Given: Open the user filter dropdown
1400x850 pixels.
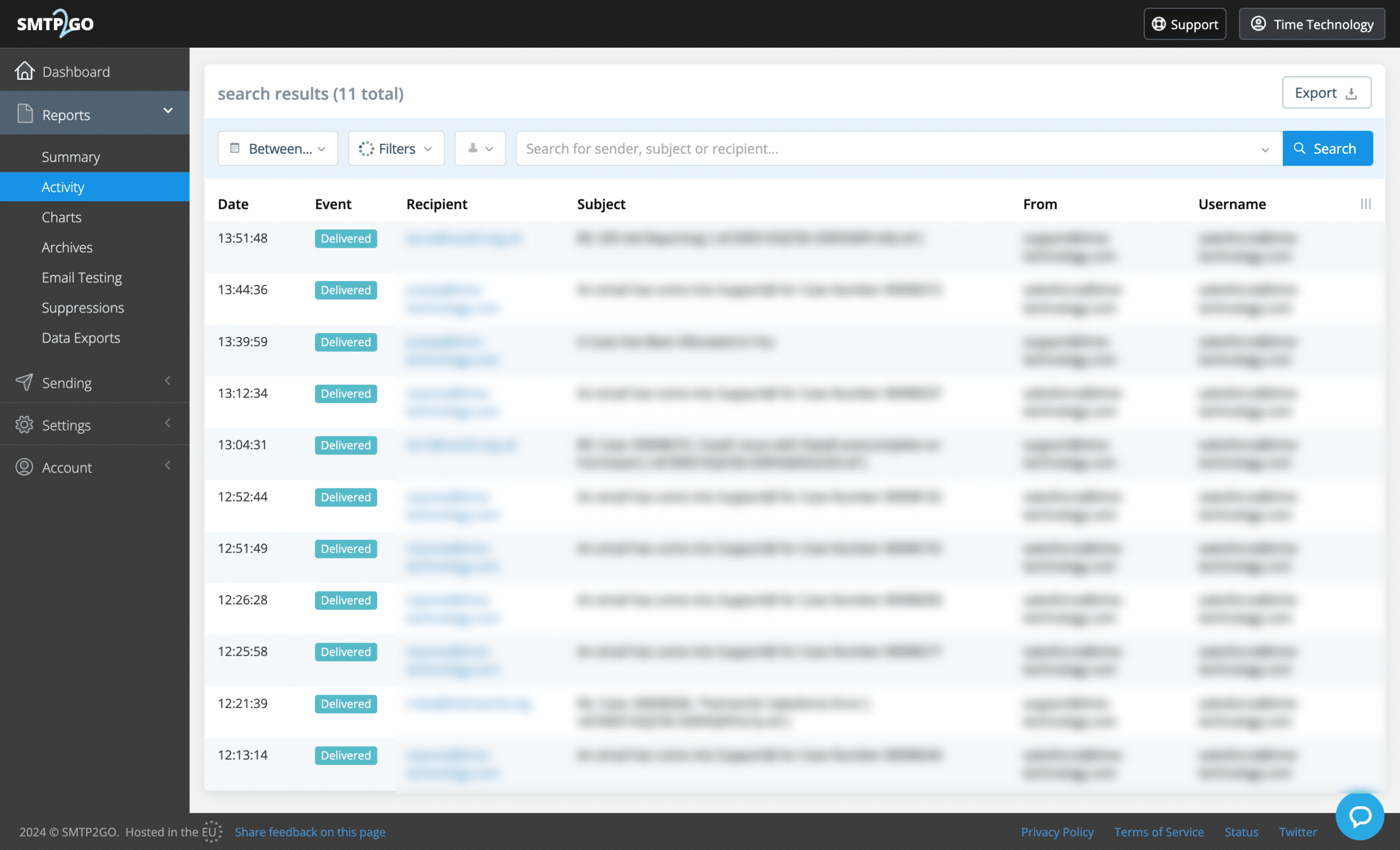Looking at the screenshot, I should pyautogui.click(x=480, y=148).
